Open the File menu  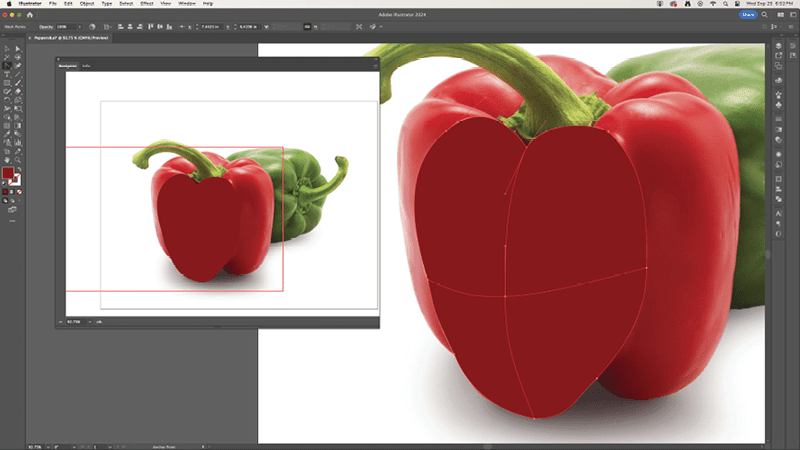point(53,4)
